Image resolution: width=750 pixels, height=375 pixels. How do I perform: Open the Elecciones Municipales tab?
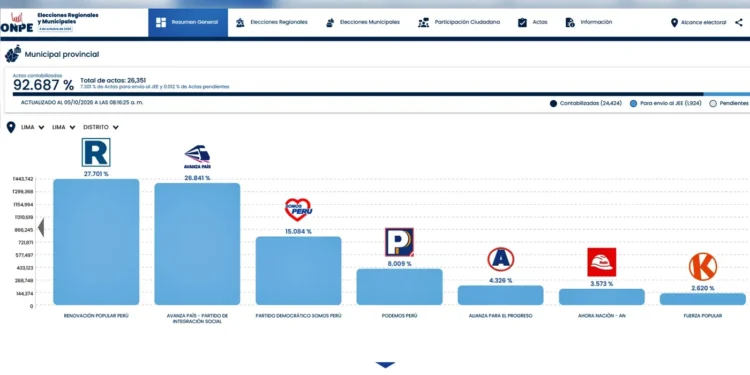(363, 22)
